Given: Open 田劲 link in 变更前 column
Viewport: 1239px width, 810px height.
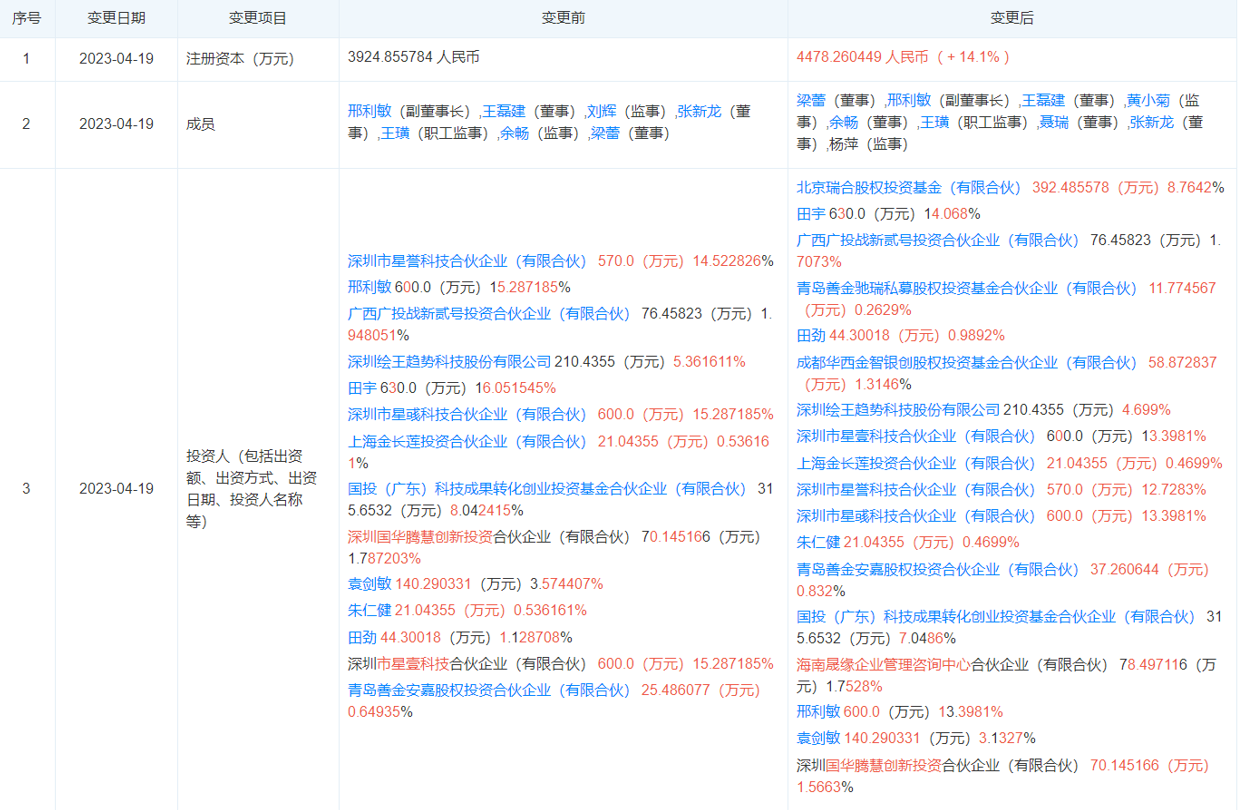Looking at the screenshot, I should (362, 637).
